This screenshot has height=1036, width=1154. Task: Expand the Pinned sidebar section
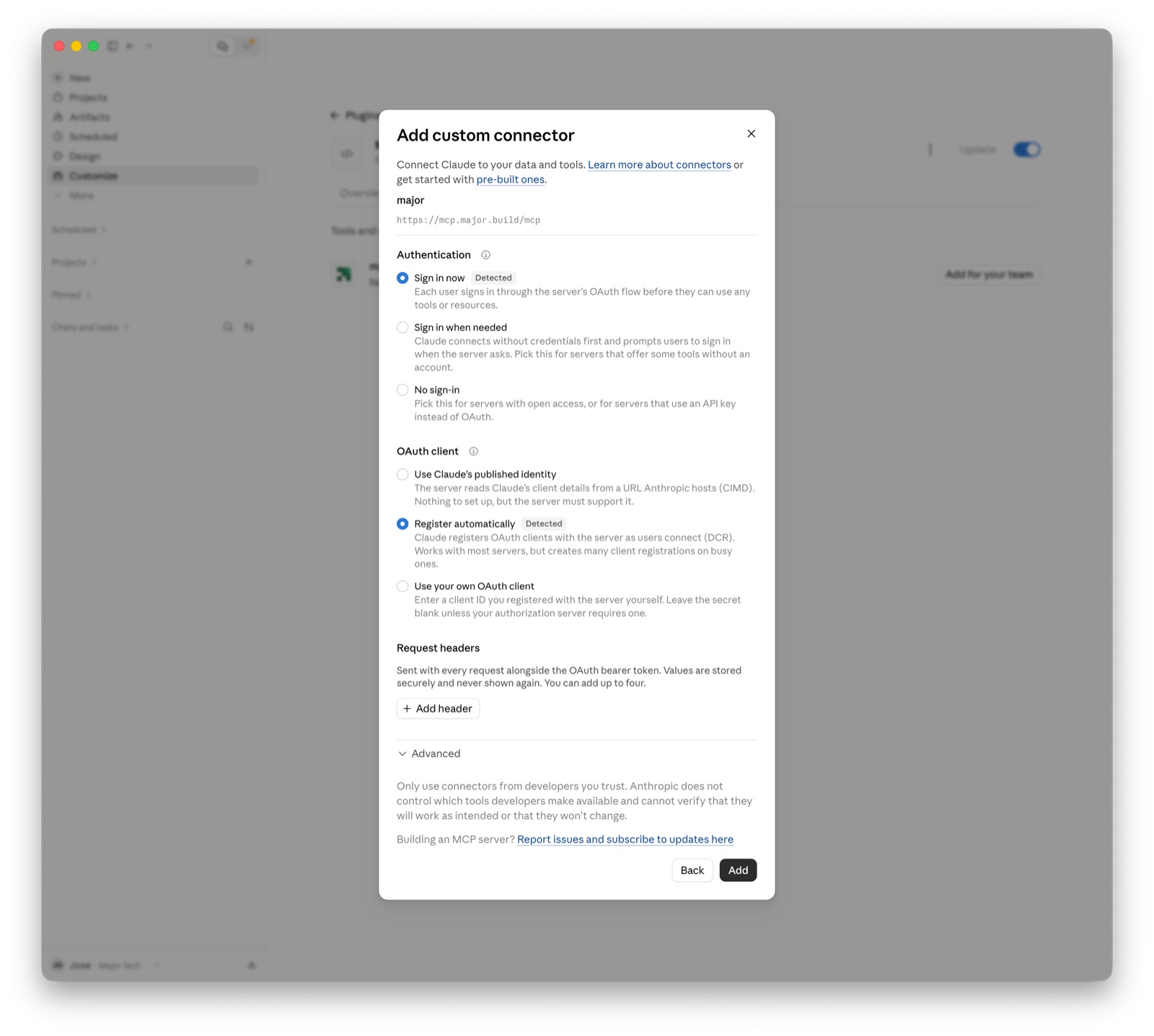pyautogui.click(x=71, y=295)
